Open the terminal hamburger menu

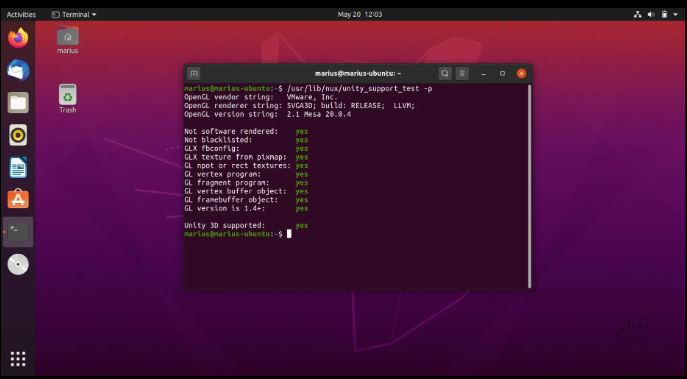tap(462, 74)
